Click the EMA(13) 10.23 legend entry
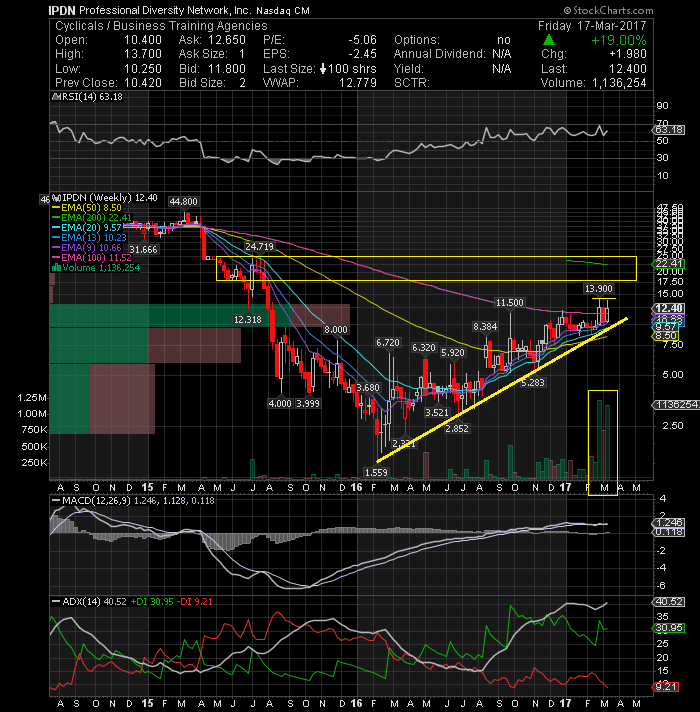 (89, 237)
